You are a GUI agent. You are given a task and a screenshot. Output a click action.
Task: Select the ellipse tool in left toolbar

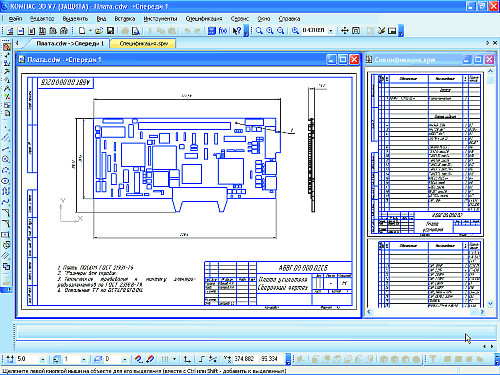pos(6,181)
